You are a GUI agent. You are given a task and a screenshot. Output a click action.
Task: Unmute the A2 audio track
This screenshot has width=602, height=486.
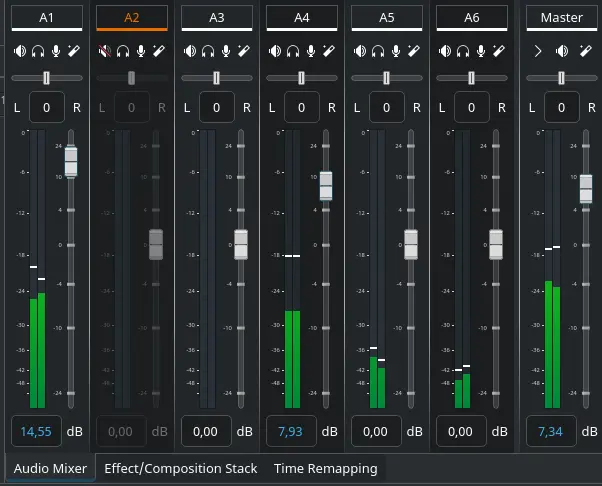[106, 51]
